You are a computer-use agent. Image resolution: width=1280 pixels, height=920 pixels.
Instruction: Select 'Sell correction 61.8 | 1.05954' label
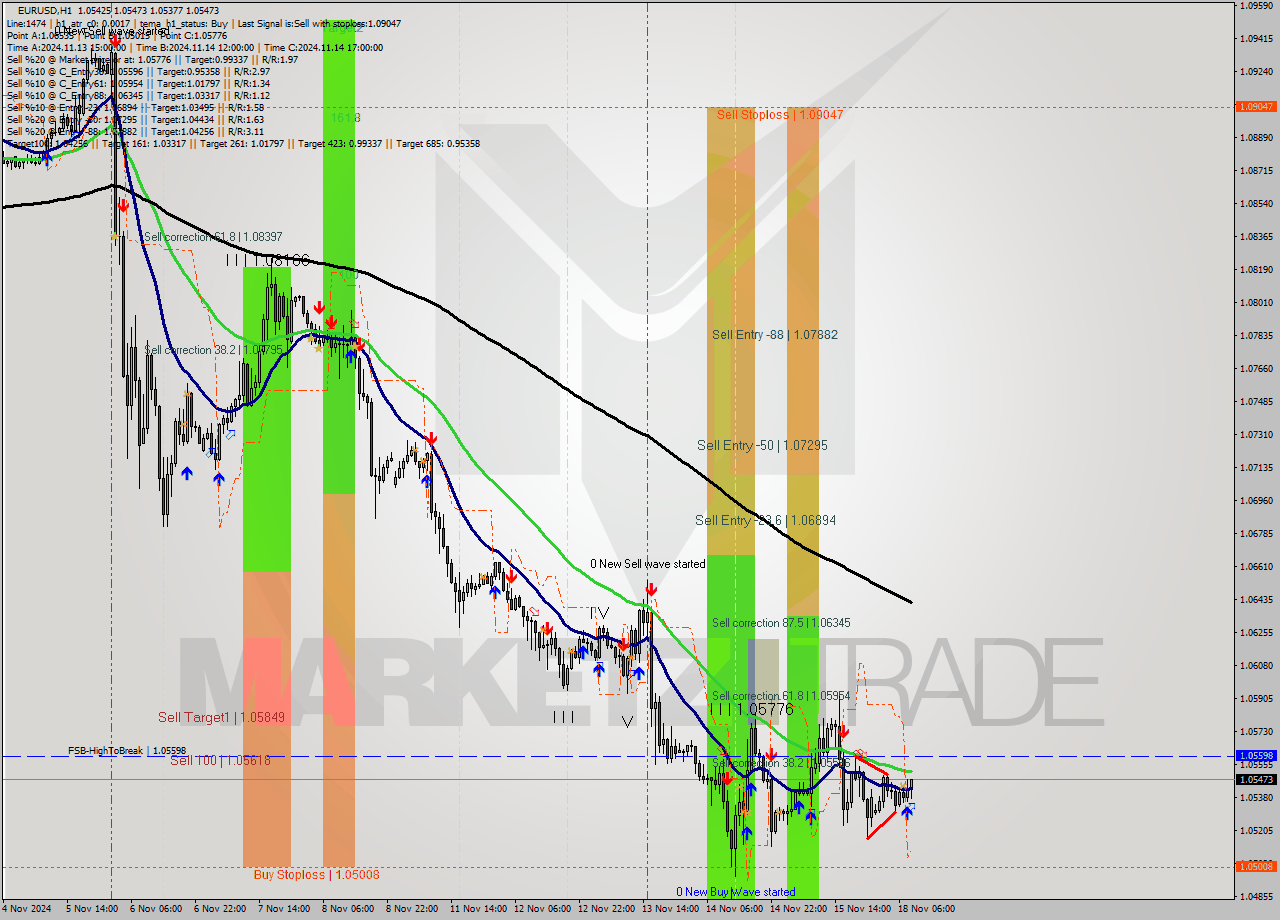781,695
